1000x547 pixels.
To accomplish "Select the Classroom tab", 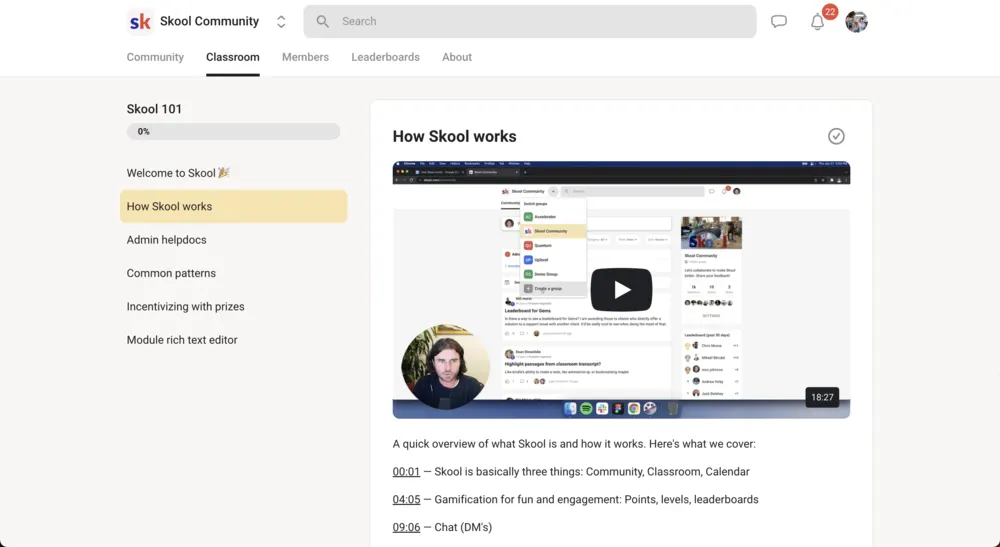I will point(233,57).
